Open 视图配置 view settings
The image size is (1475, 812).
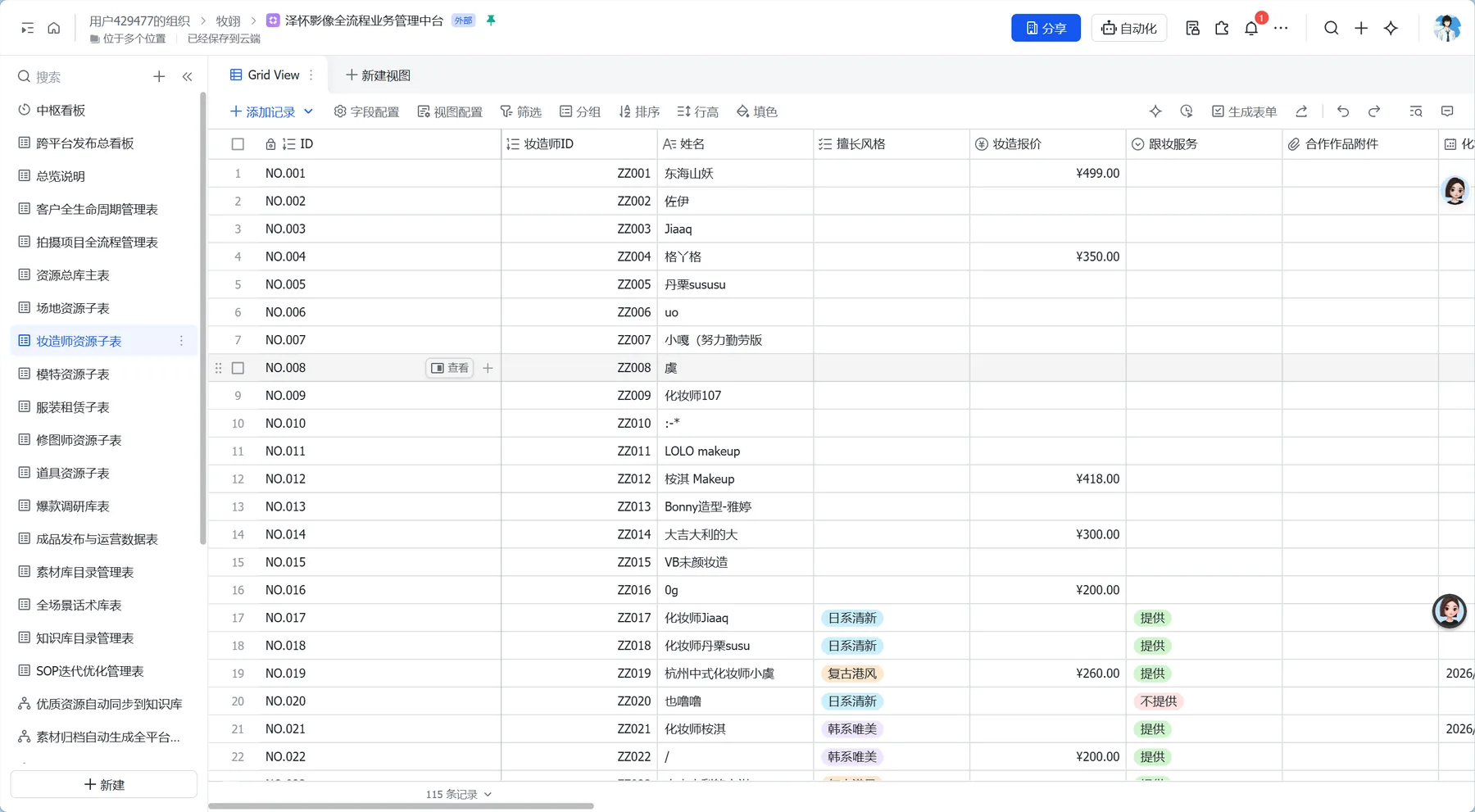[x=450, y=111]
